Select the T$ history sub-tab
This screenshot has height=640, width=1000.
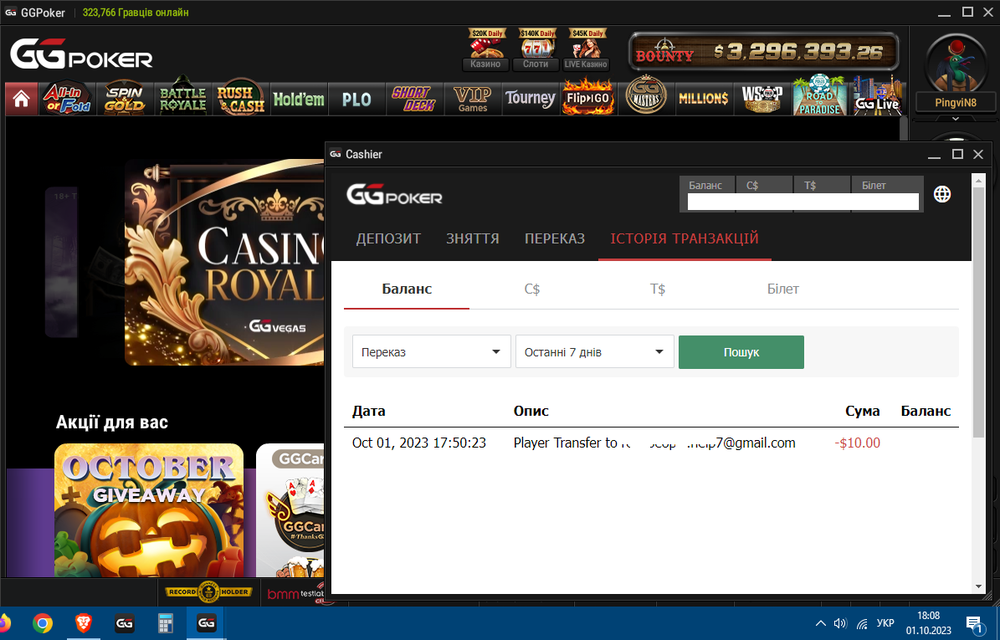pos(658,289)
